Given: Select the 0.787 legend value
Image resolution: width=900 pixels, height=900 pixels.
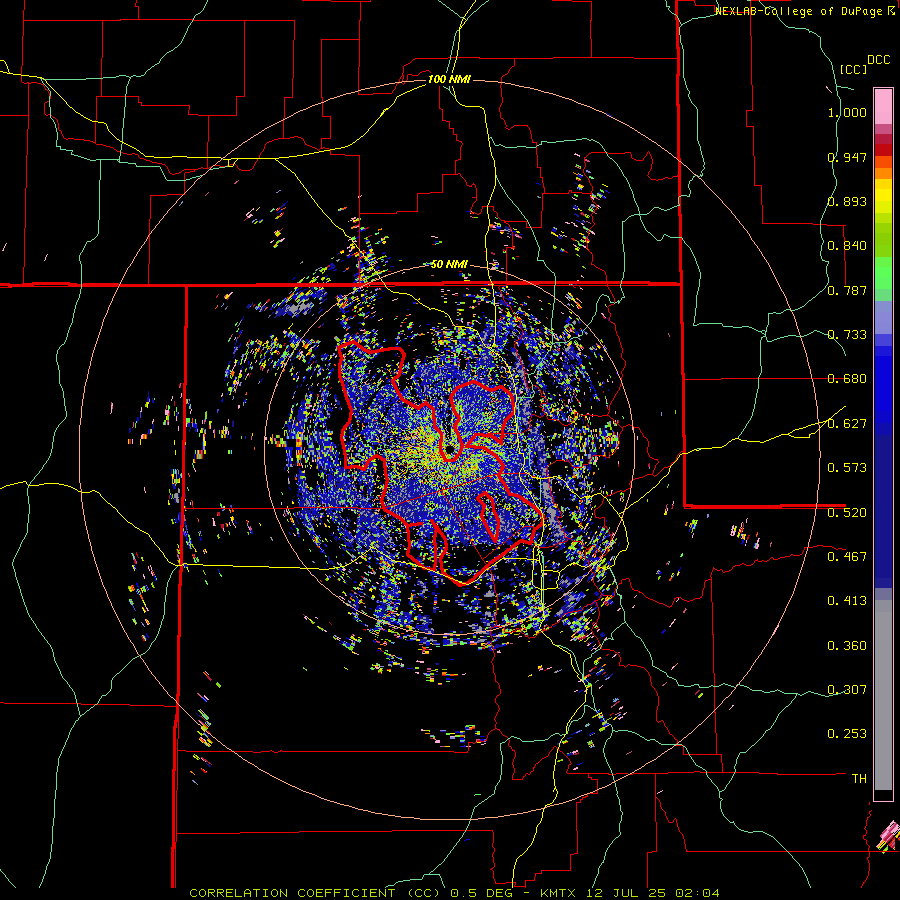Looking at the screenshot, I should point(847,290).
